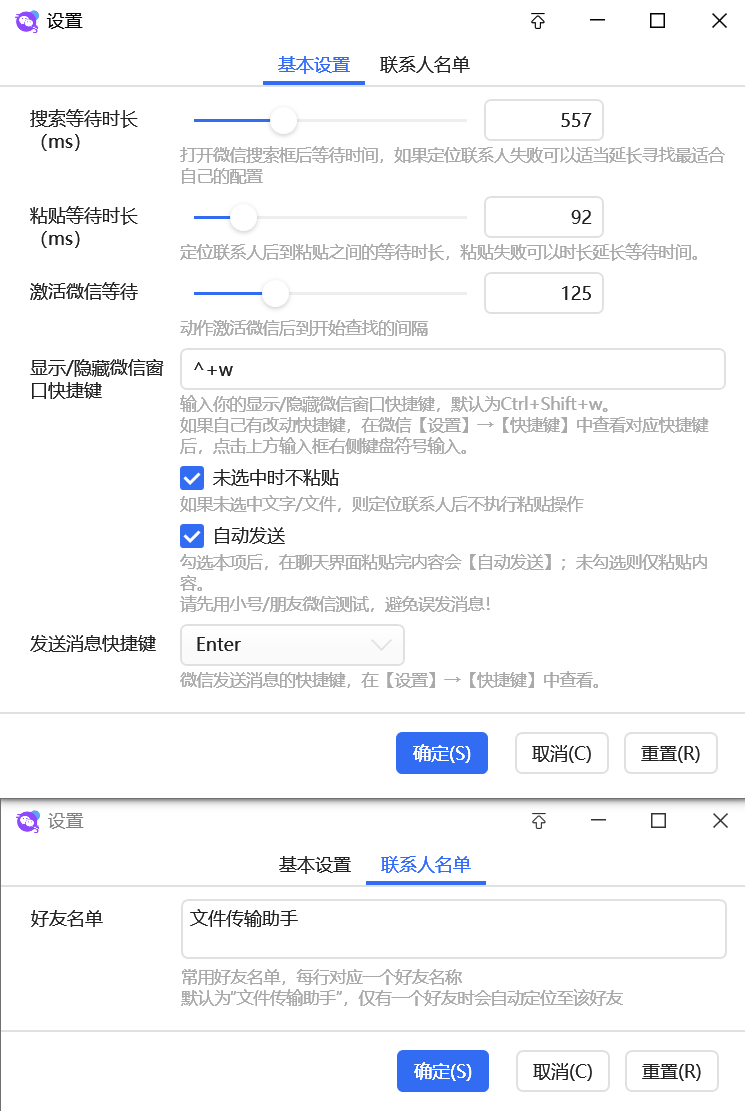Screen dimensions: 745x1111
Task: Click the 粘贴等待时长 slider handle
Action: click(x=243, y=218)
